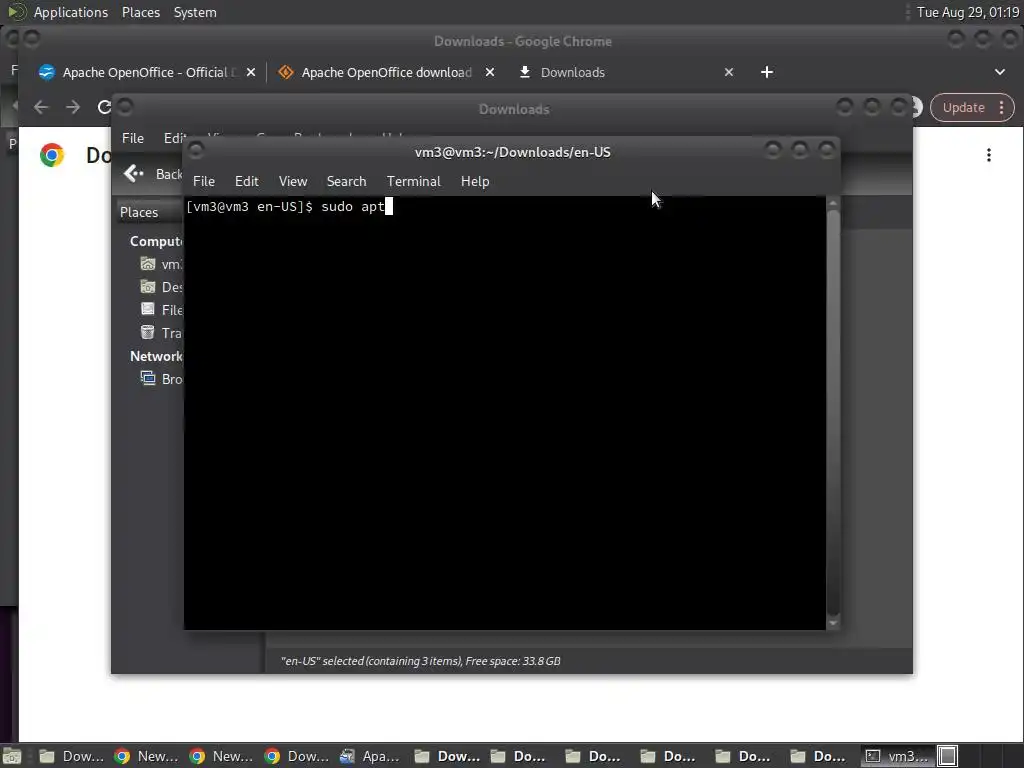Close the Downloads Chrome tab
Image resolution: width=1024 pixels, height=768 pixels.
[x=729, y=72]
